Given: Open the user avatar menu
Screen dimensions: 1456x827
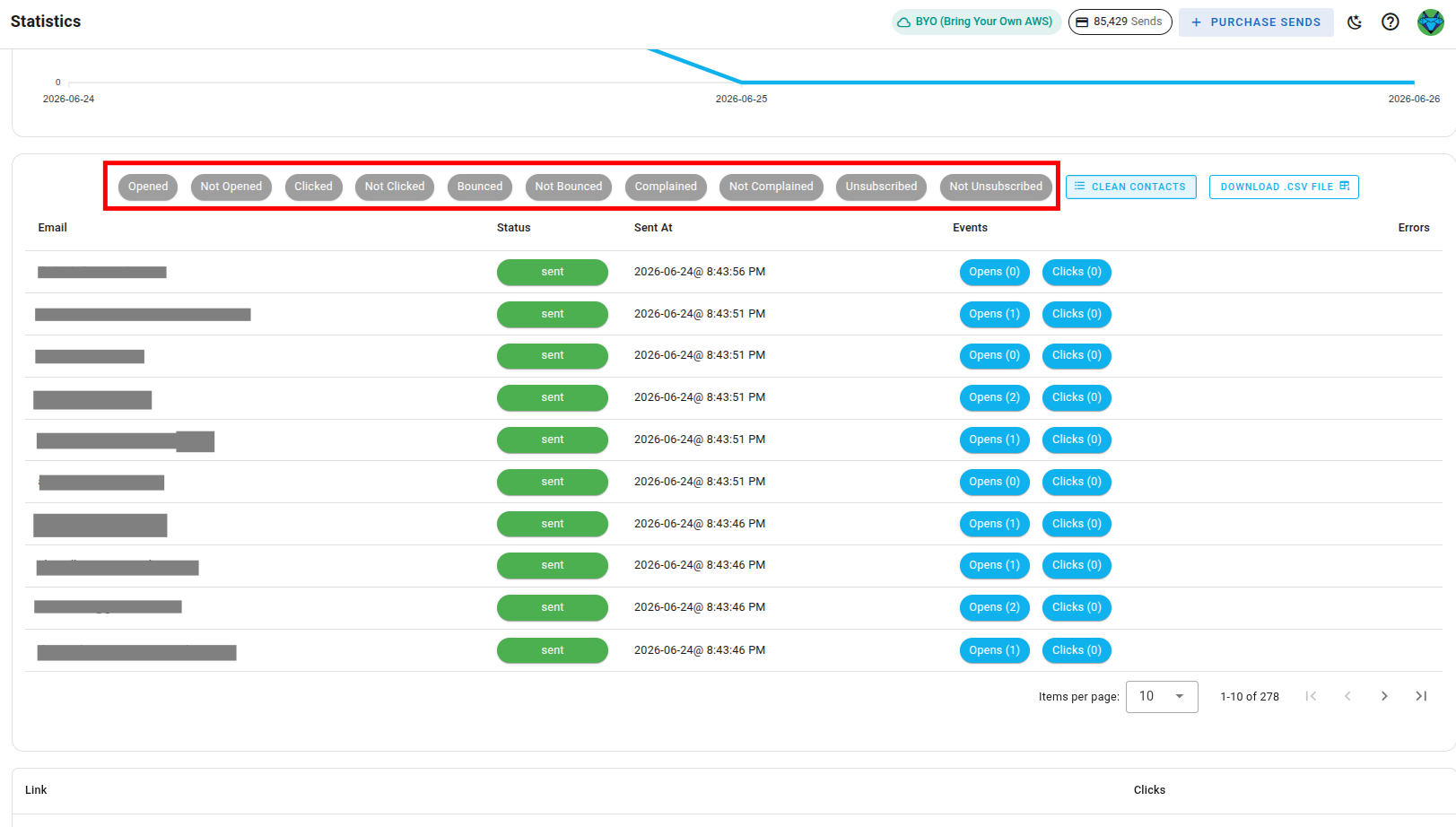Looking at the screenshot, I should coord(1431,22).
